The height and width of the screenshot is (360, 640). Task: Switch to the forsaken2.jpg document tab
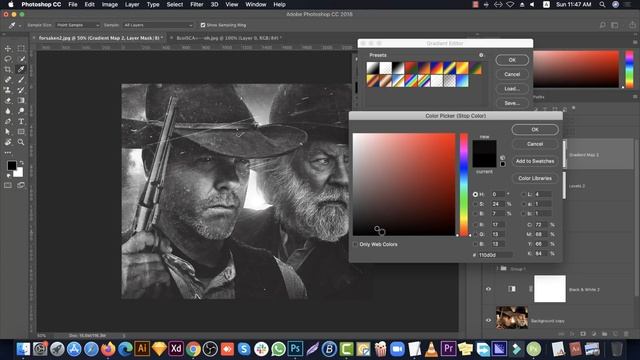coord(99,38)
